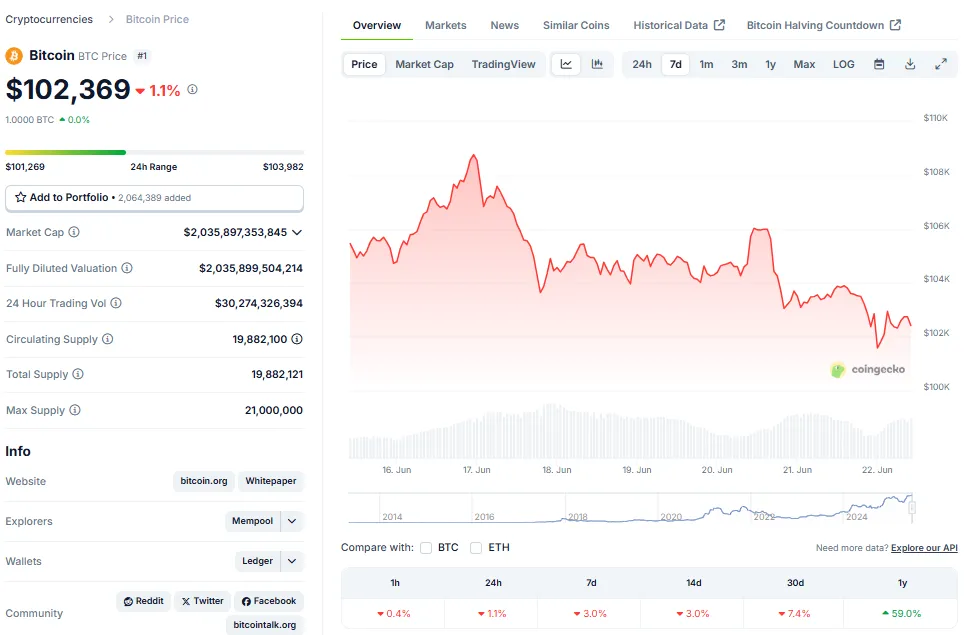Expand Market Cap details chevron
Viewport: 973px width, 635px height.
pos(297,232)
